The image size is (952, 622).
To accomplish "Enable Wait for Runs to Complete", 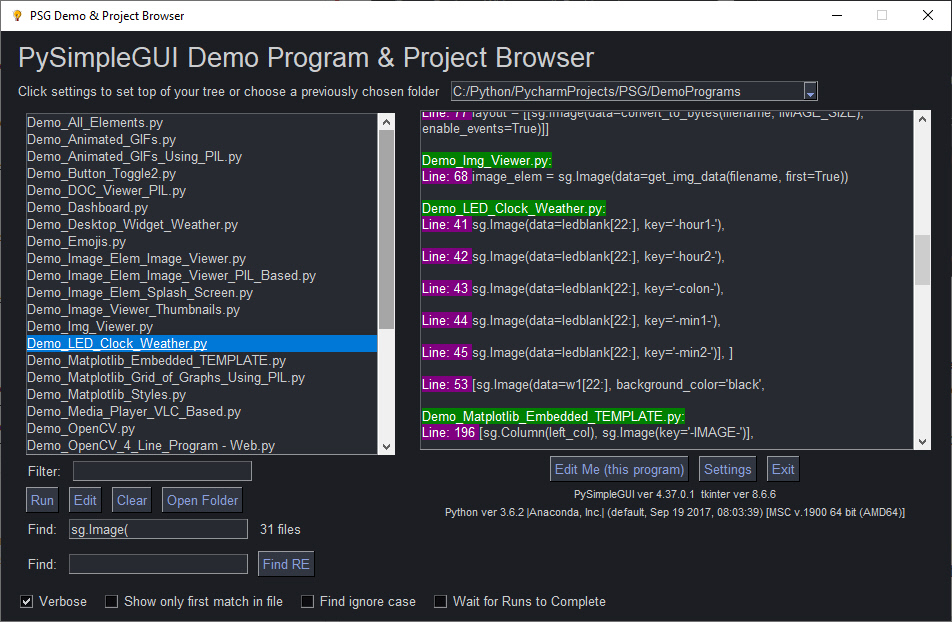I will (440, 602).
